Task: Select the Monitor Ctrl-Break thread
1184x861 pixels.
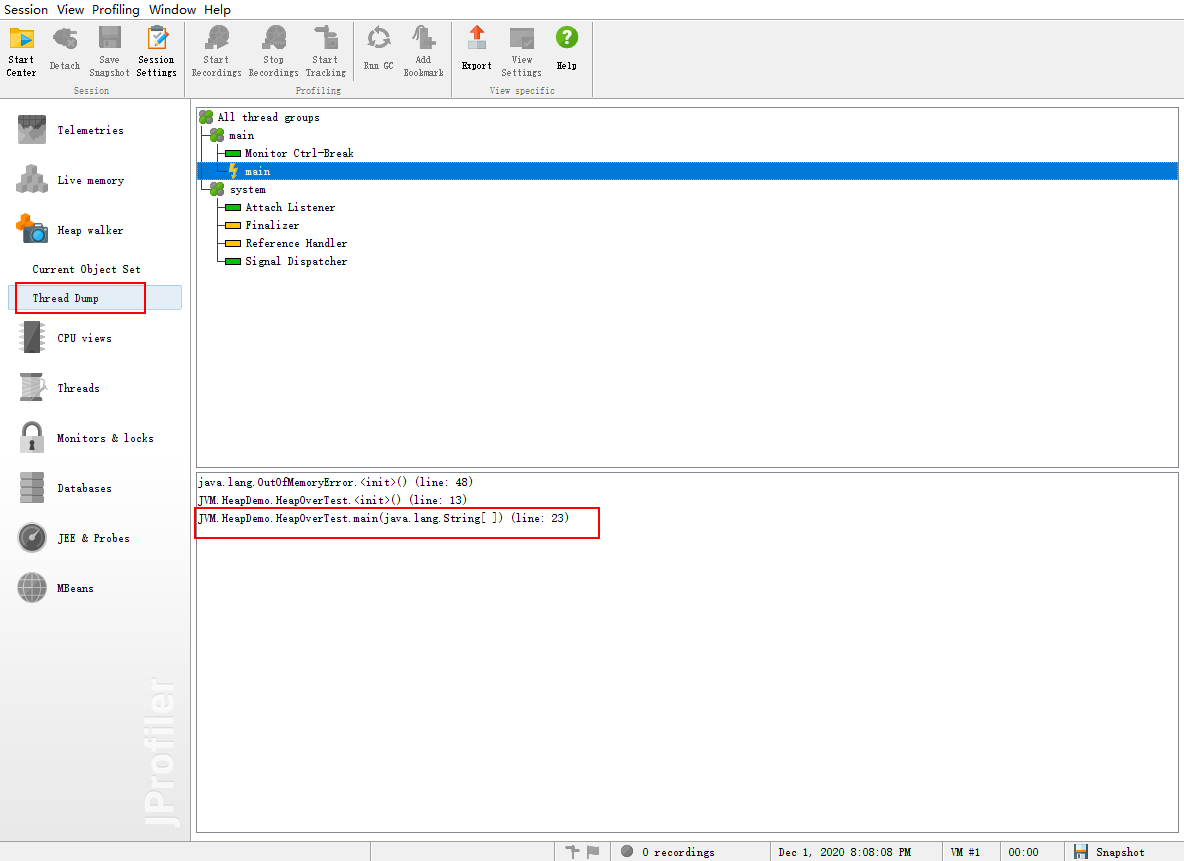Action: (299, 153)
